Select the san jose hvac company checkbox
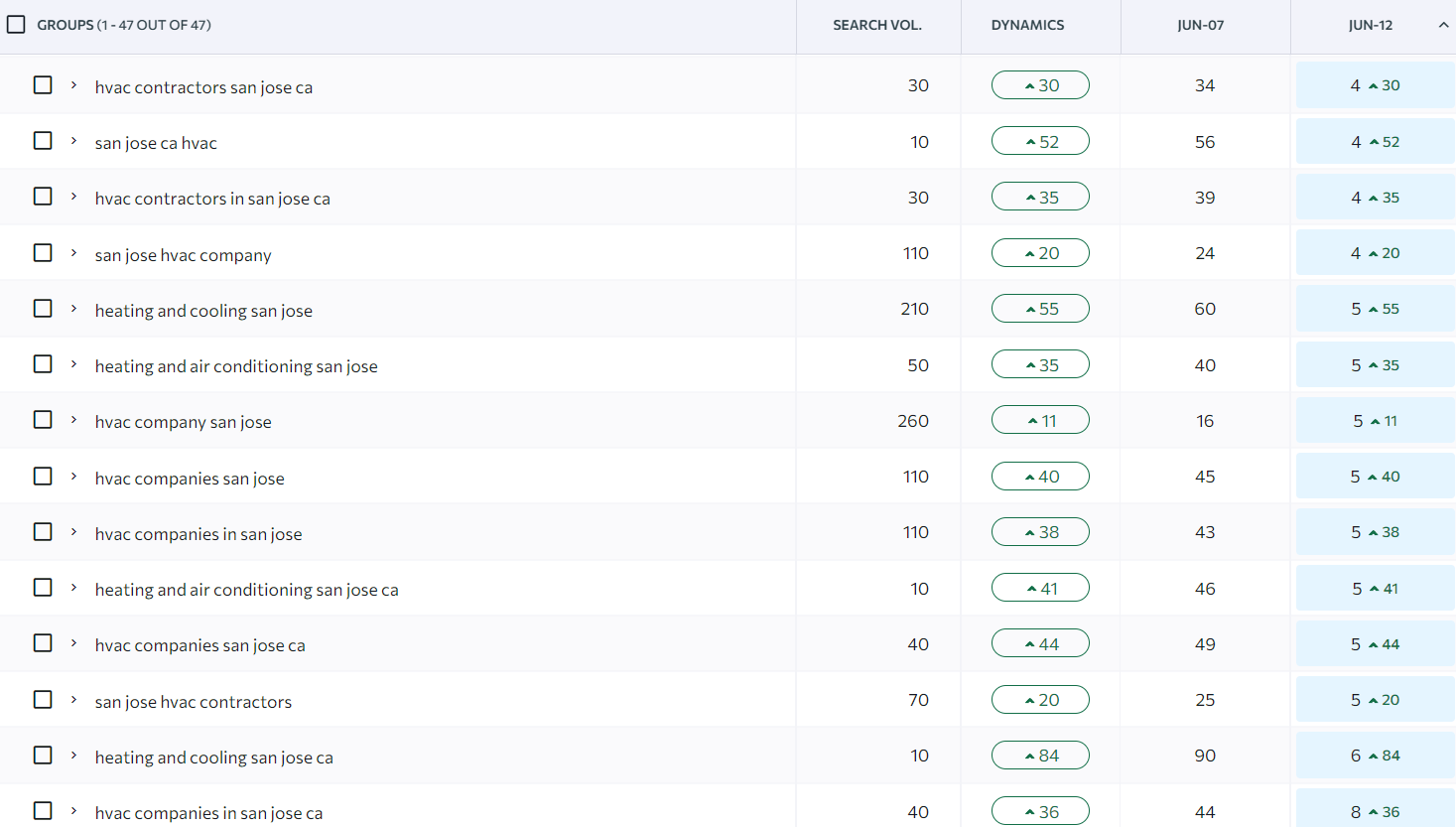 43,253
